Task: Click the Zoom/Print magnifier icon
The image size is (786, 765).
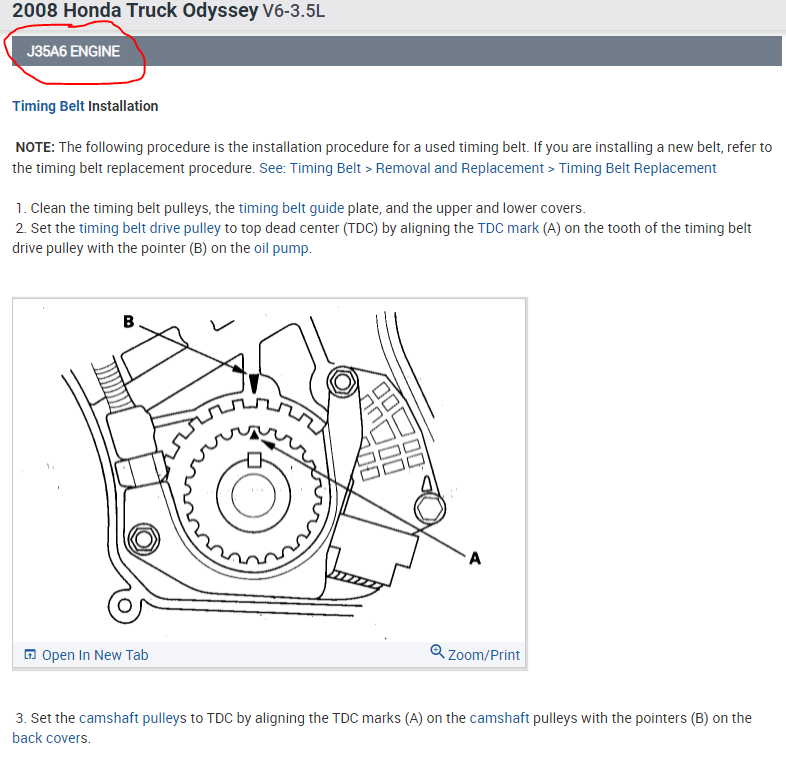Action: tap(437, 651)
